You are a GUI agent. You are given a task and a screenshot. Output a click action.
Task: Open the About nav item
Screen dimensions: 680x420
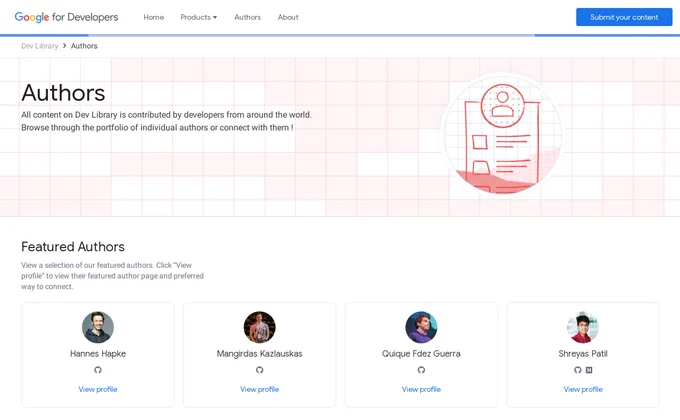coord(288,17)
